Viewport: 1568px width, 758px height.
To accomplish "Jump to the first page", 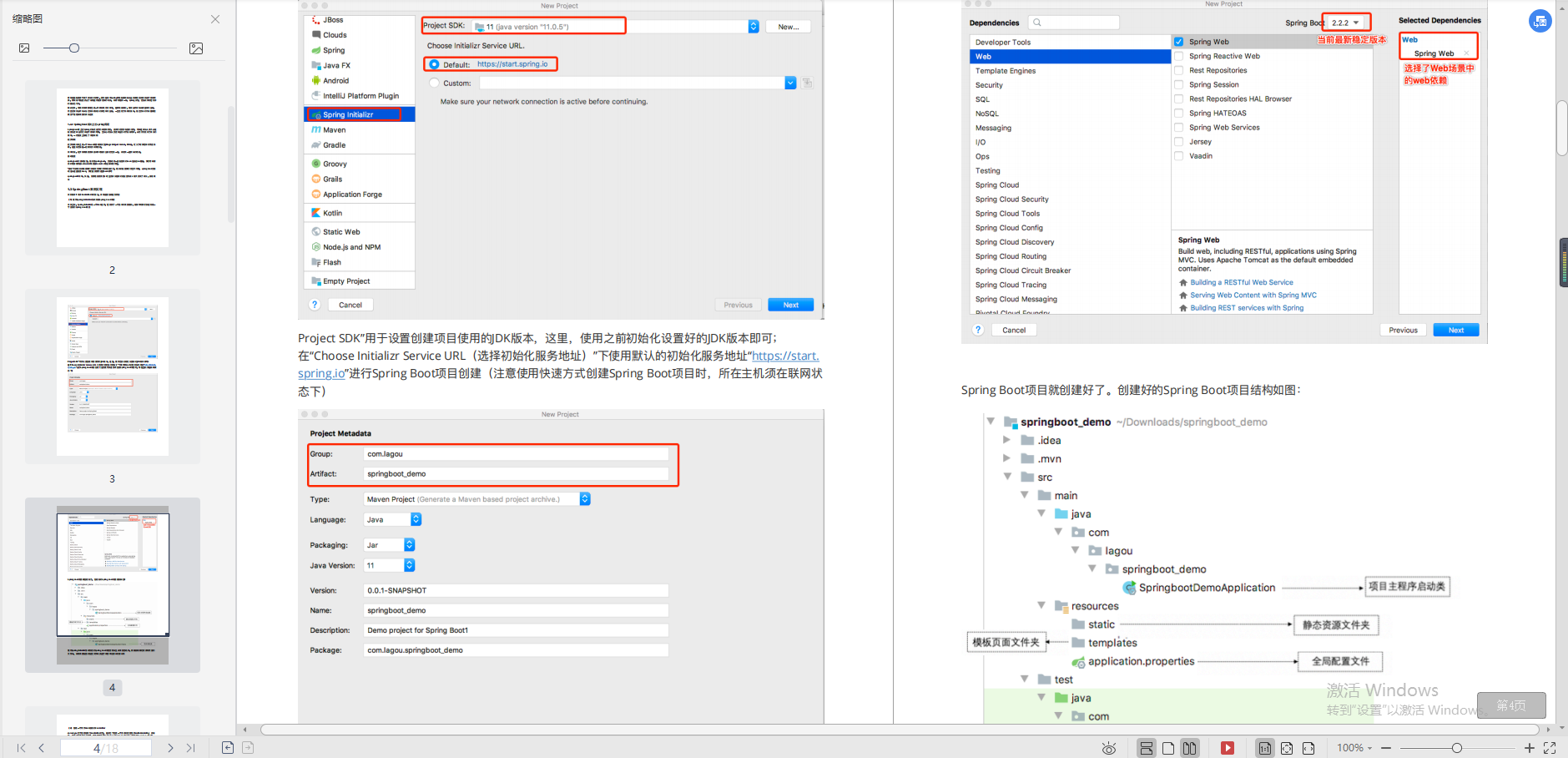I will 21,748.
